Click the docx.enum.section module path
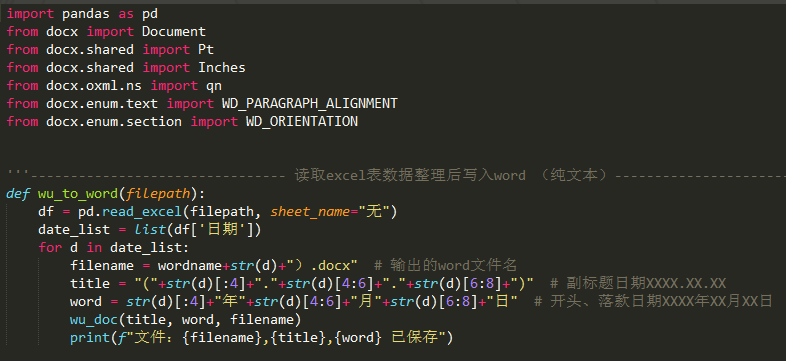Image resolution: width=786 pixels, height=361 pixels. coord(114,122)
